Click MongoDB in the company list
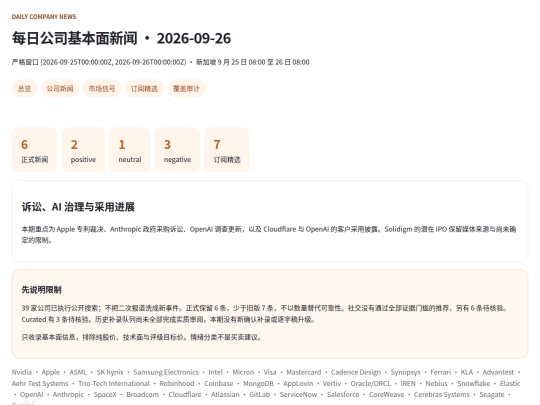This screenshot has height=405, width=540. point(258,384)
